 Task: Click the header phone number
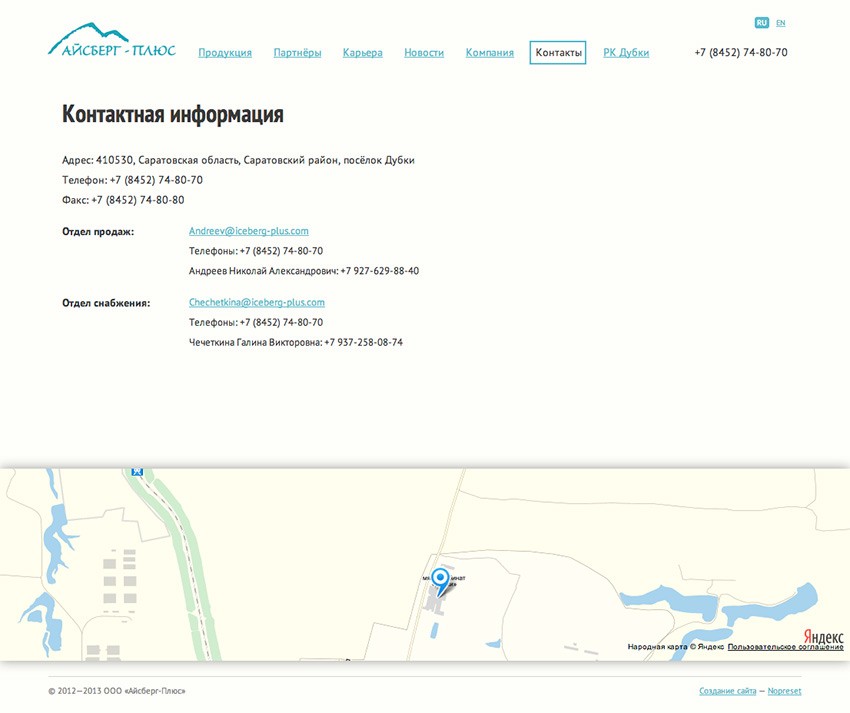tap(740, 53)
